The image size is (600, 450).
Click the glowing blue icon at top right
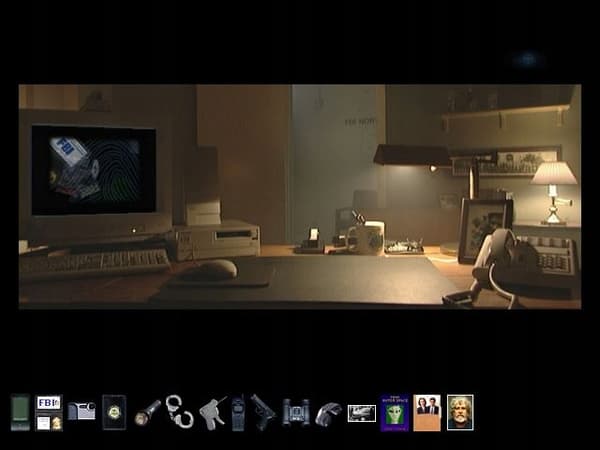[x=528, y=60]
